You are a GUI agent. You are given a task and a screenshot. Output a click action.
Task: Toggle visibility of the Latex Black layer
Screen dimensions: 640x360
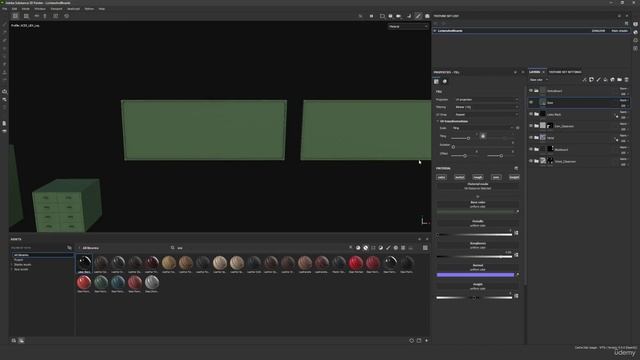pyautogui.click(x=531, y=114)
